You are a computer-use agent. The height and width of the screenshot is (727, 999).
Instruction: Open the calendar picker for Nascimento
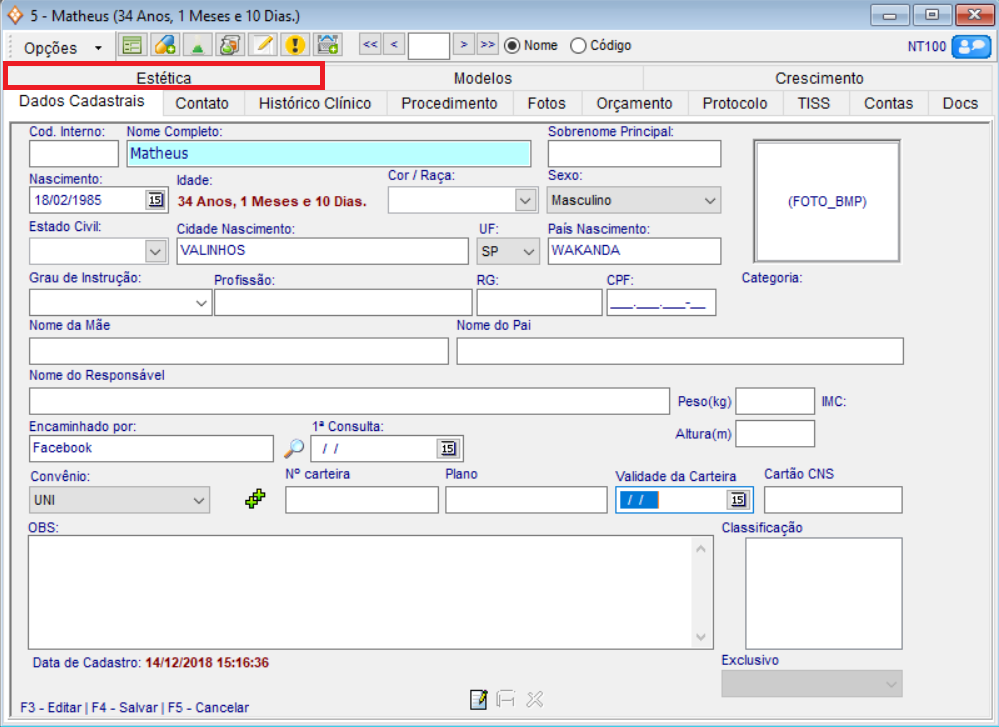click(x=155, y=200)
